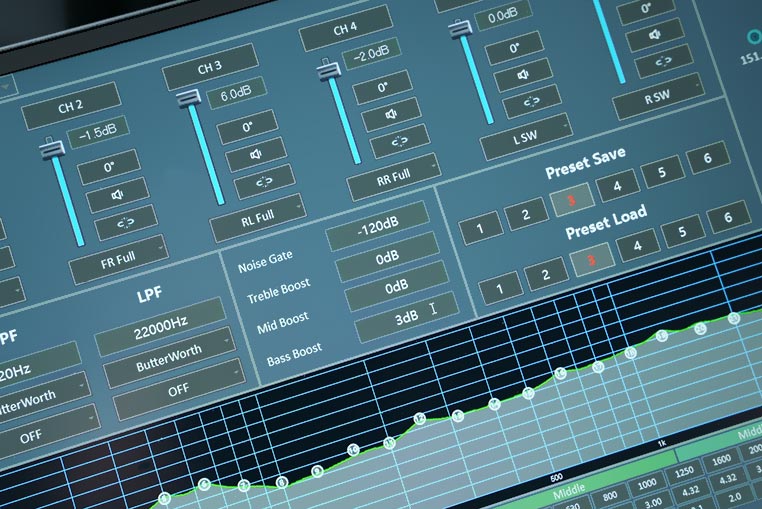Mute the R SW channel speaker icon

coord(655,35)
